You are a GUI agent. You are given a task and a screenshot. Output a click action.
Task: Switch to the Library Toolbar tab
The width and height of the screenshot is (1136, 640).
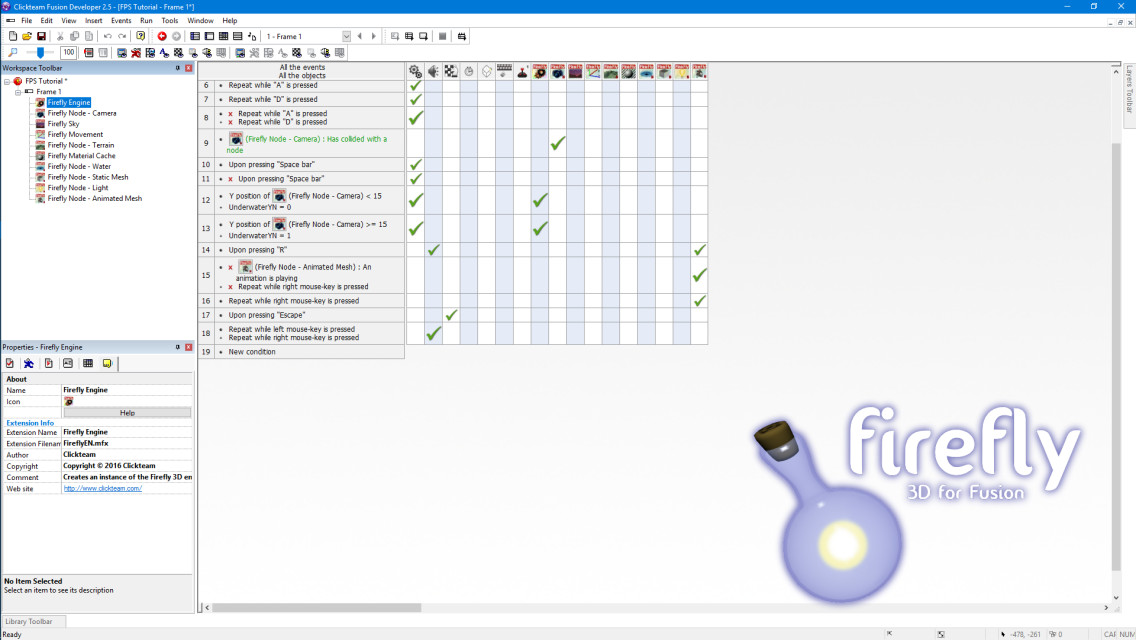click(31, 620)
